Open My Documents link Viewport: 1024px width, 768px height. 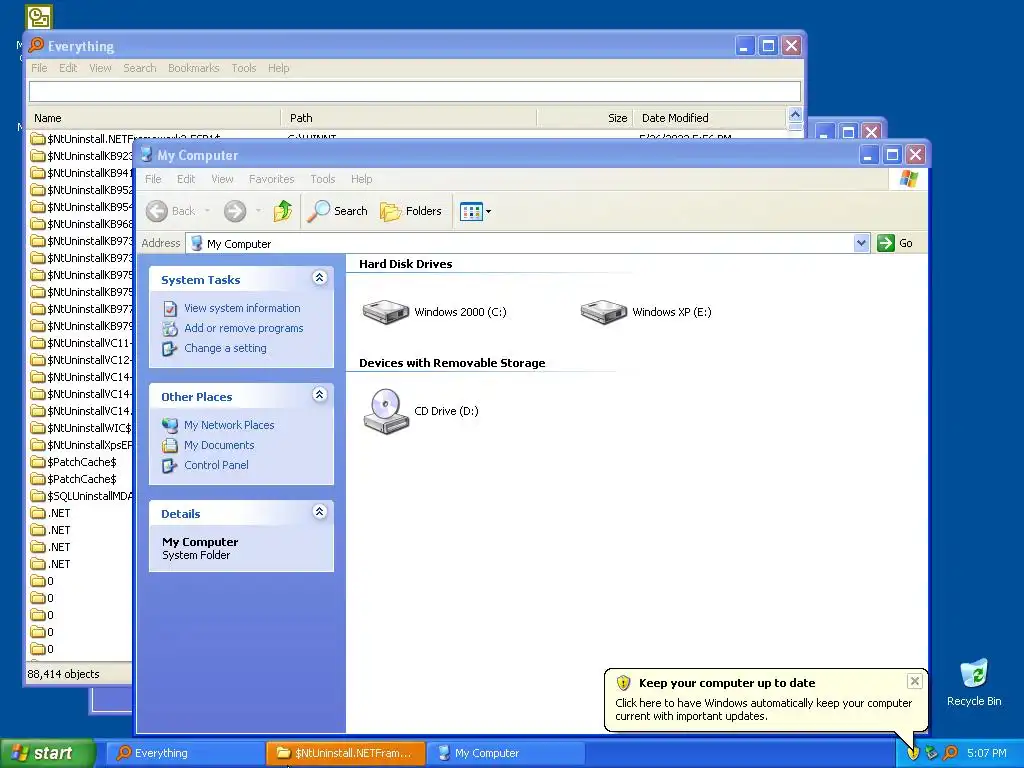click(x=219, y=445)
